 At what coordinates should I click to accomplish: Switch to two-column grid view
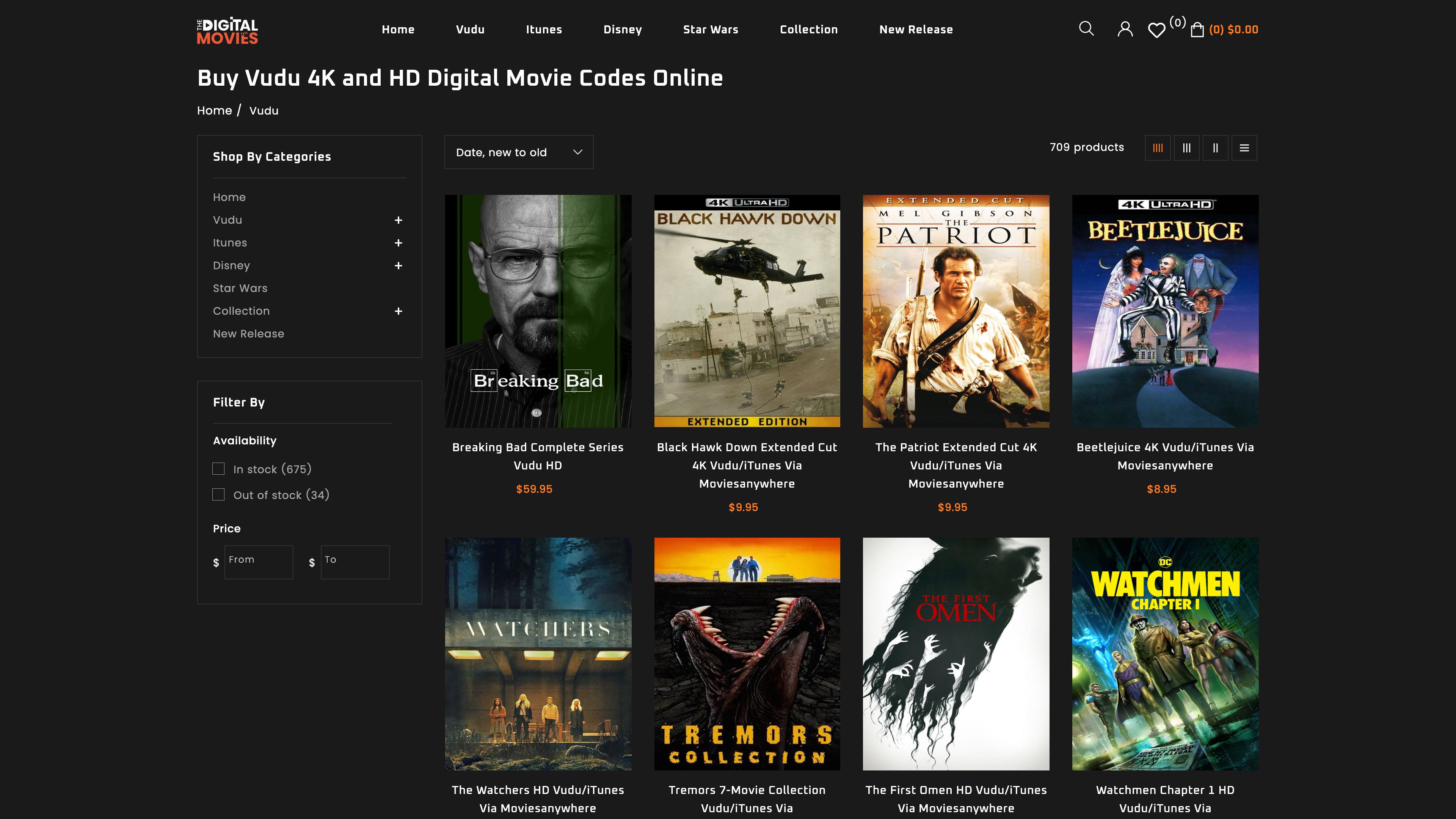[1215, 147]
